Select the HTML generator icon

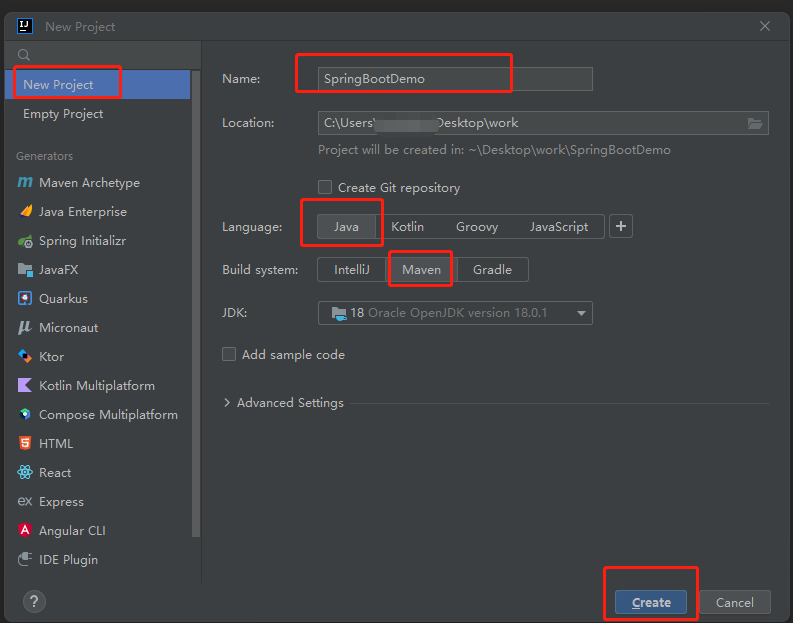(x=25, y=444)
